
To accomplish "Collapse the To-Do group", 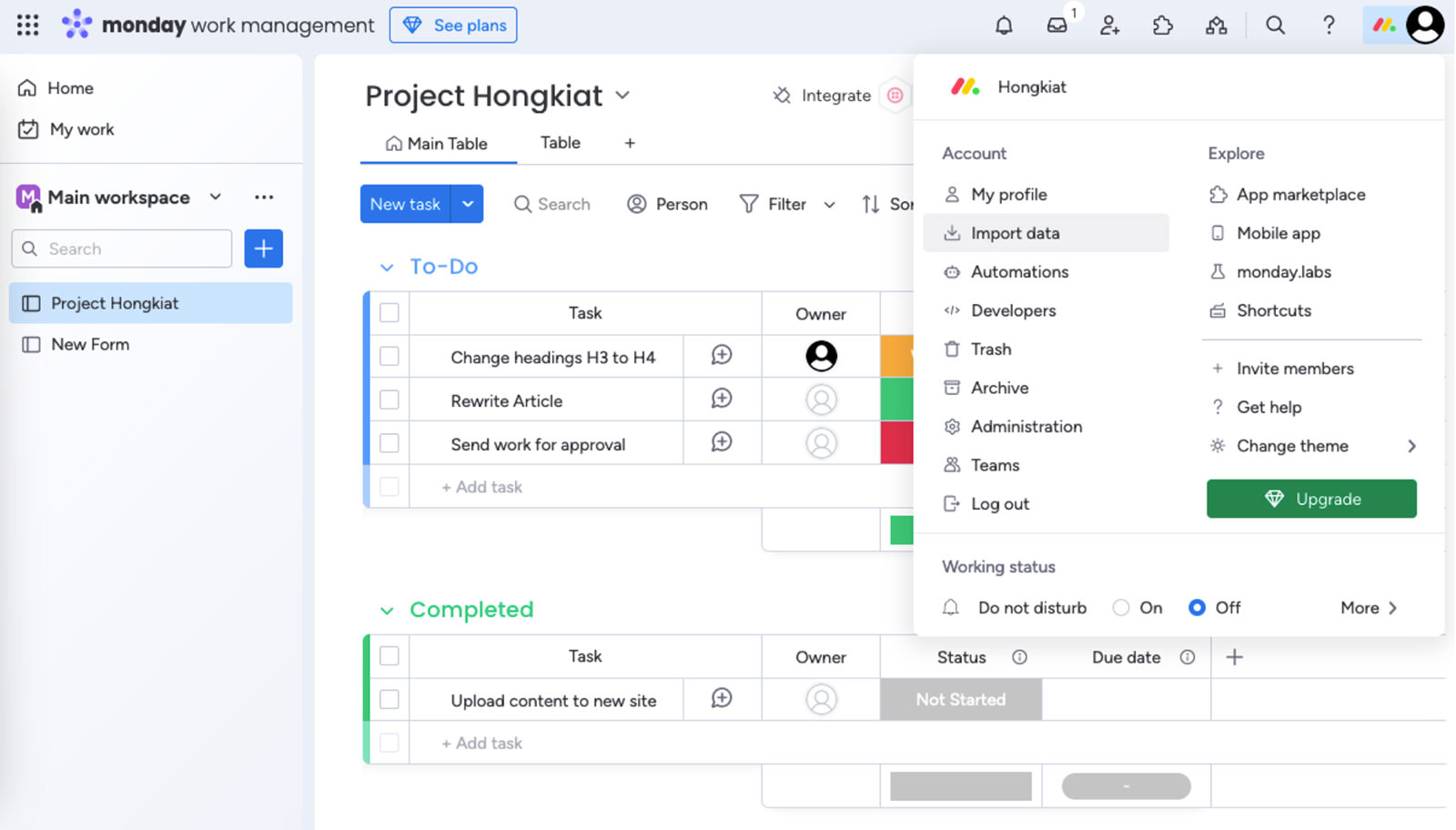I will (387, 268).
